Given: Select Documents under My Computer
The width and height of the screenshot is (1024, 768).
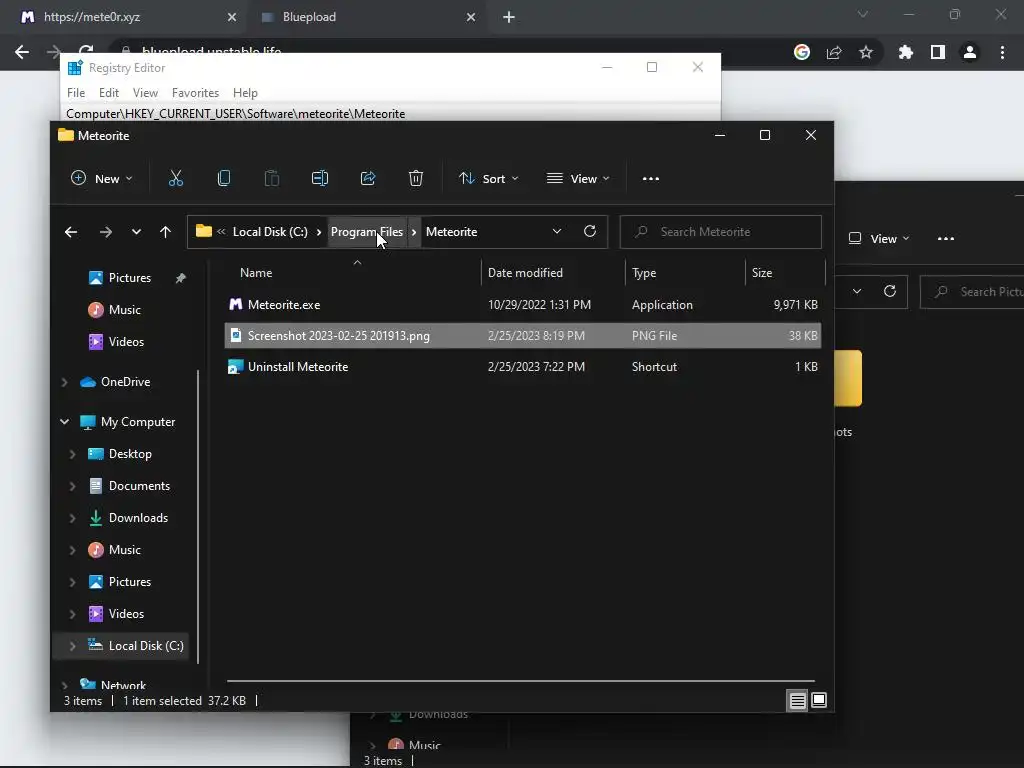Looking at the screenshot, I should (x=129, y=486).
